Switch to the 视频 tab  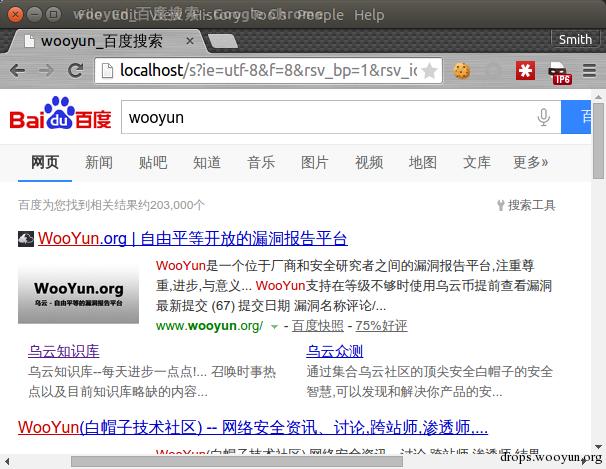pyautogui.click(x=369, y=162)
